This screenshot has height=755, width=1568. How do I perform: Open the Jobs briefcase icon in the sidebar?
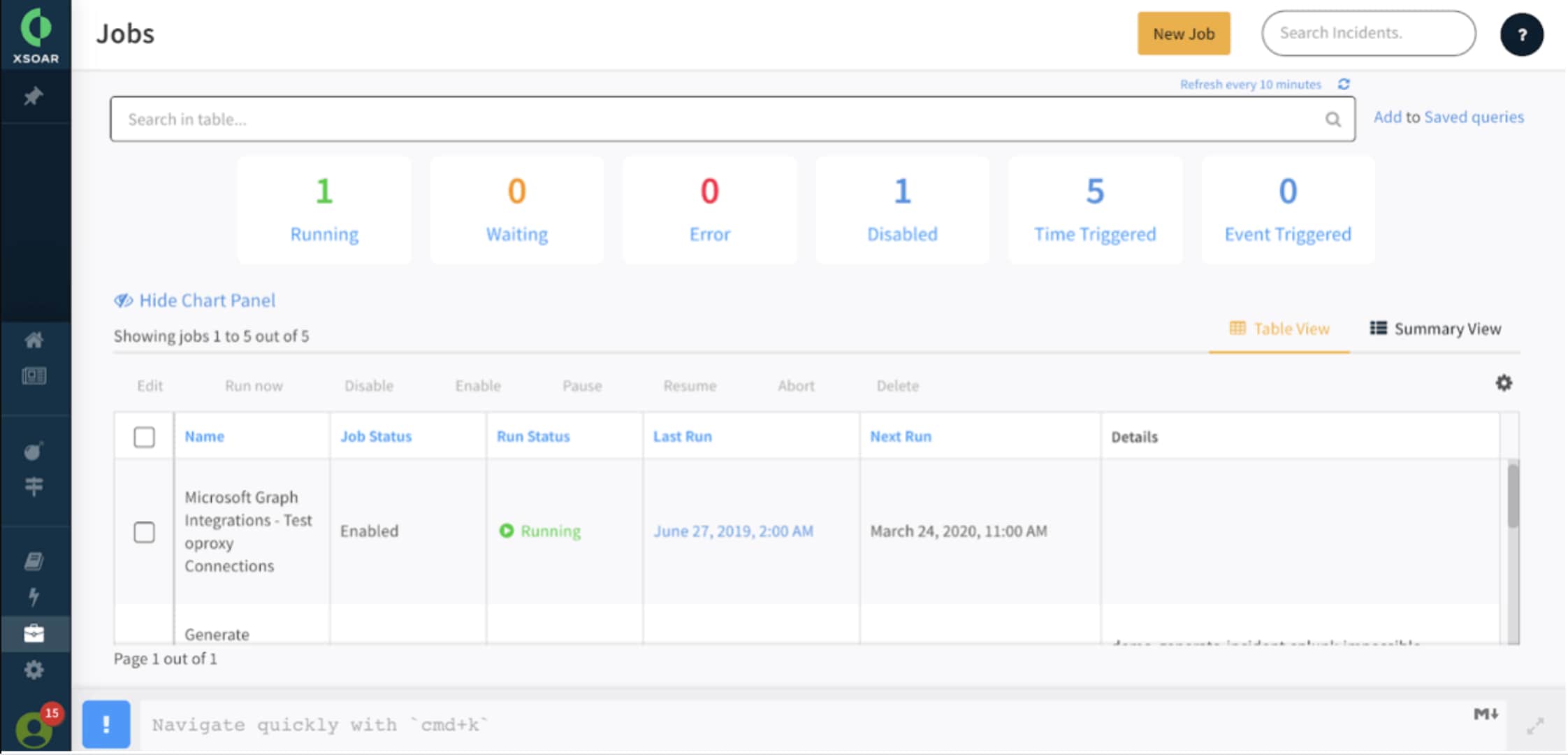click(34, 633)
